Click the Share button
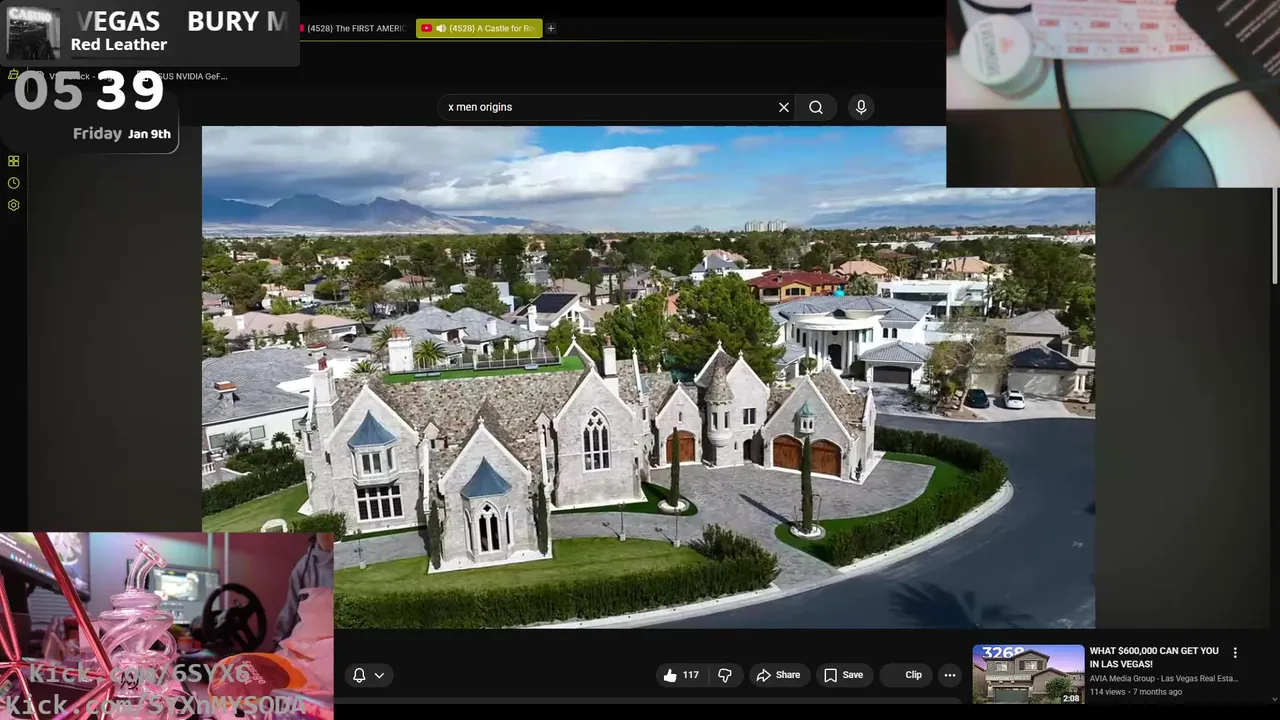Viewport: 1280px width, 720px height. (x=778, y=675)
